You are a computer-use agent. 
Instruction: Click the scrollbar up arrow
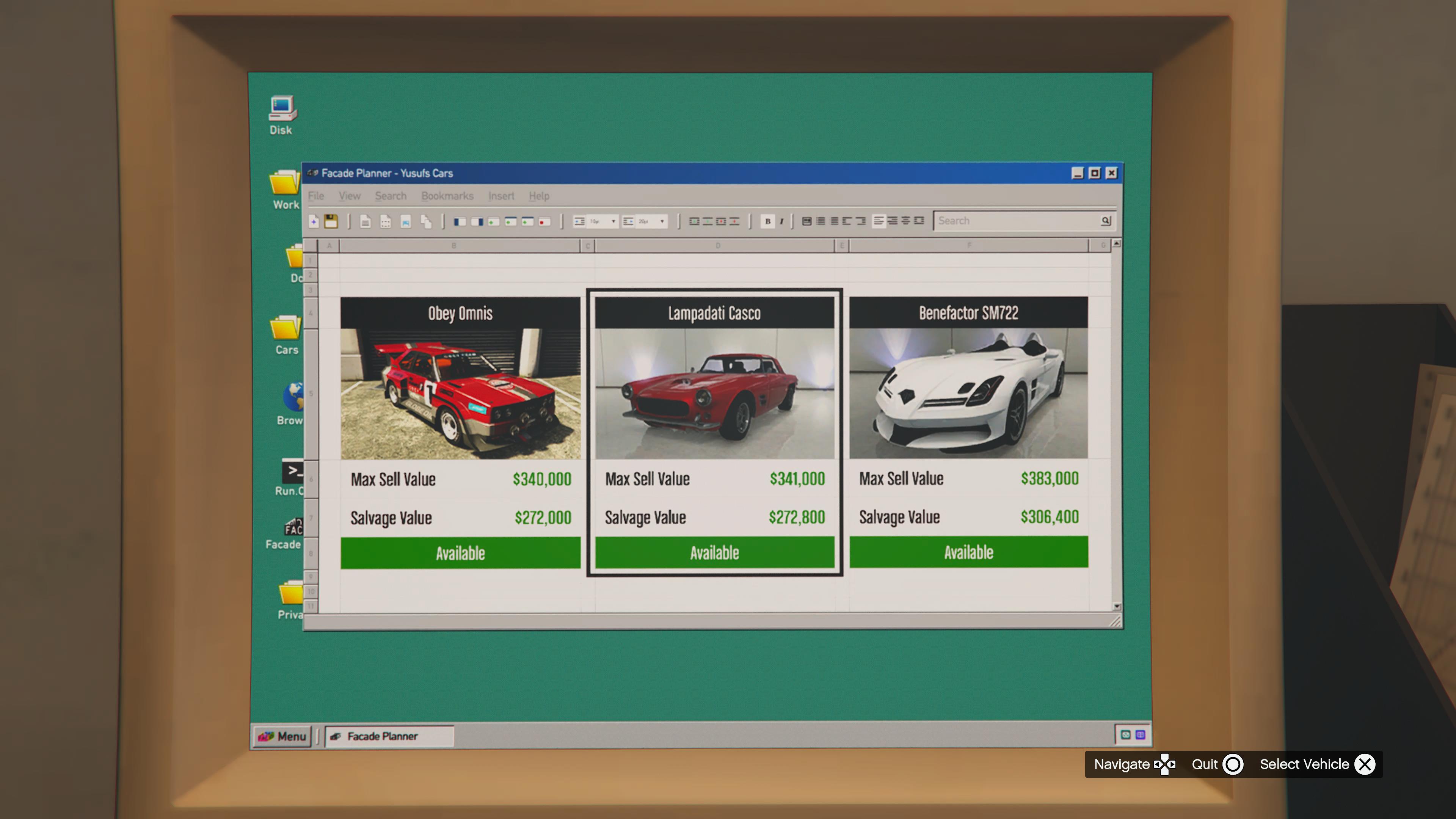tap(1116, 243)
